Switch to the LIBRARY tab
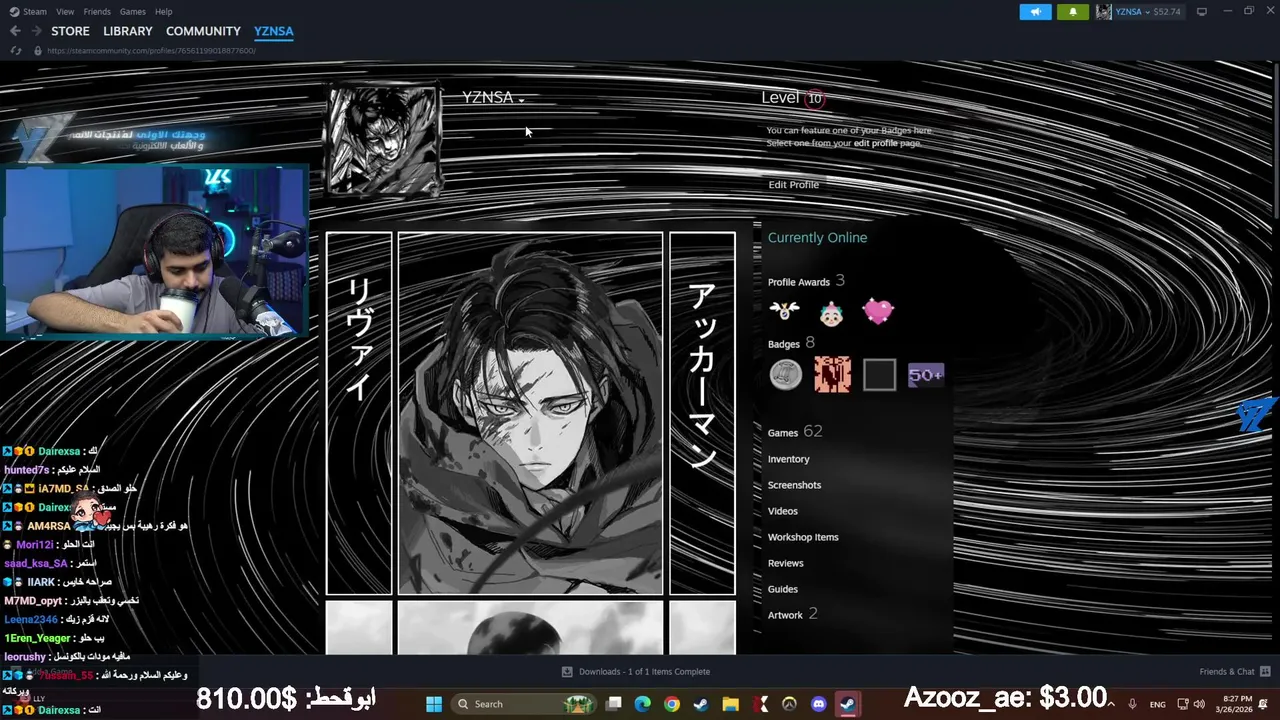1280x720 pixels. coord(128,31)
